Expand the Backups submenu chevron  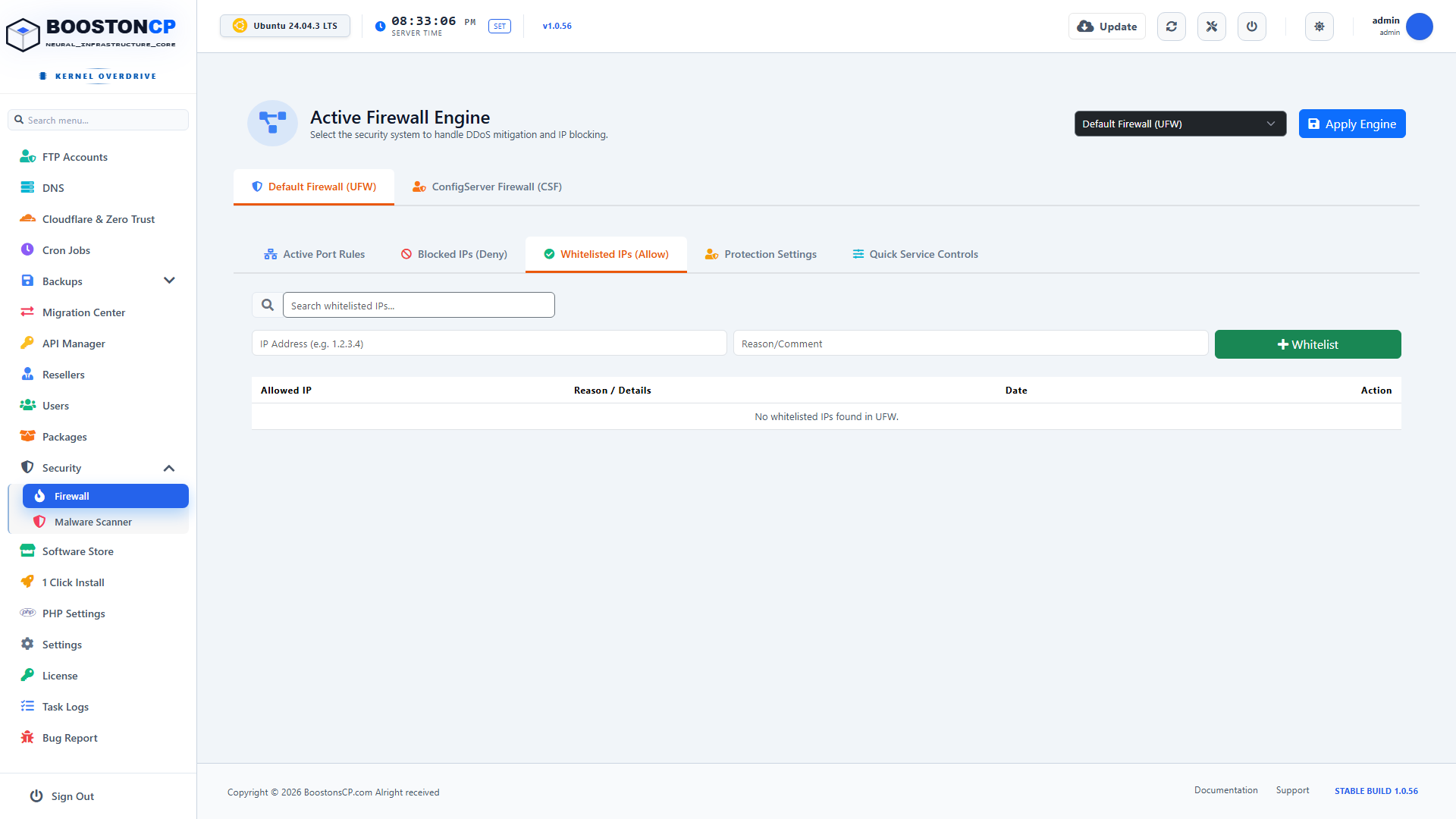tap(169, 281)
